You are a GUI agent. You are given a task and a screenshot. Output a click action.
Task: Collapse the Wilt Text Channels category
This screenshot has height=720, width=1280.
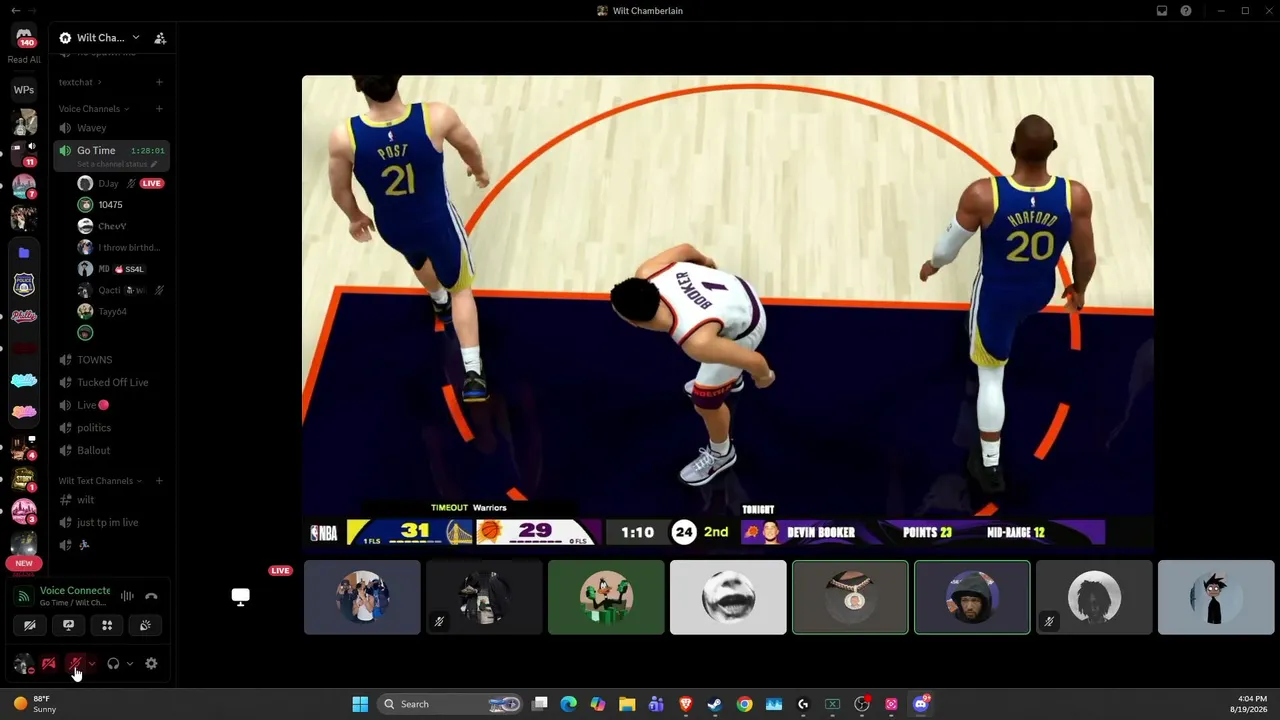[x=100, y=481]
